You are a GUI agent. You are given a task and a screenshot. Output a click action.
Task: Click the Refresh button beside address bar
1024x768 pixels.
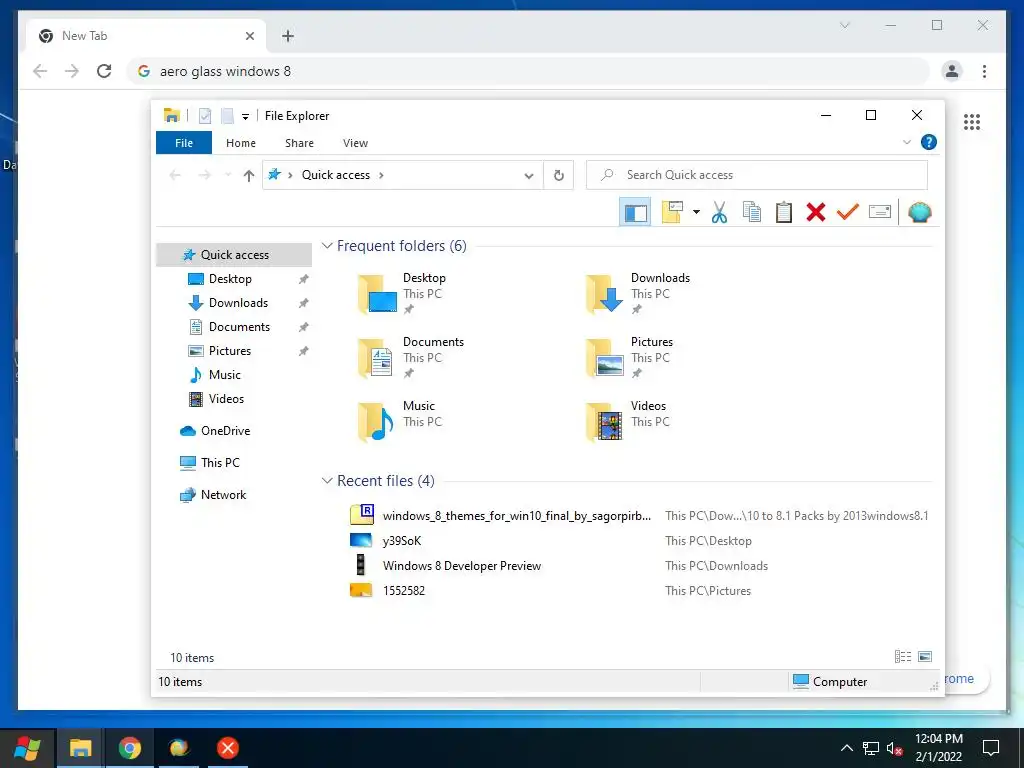pos(558,175)
